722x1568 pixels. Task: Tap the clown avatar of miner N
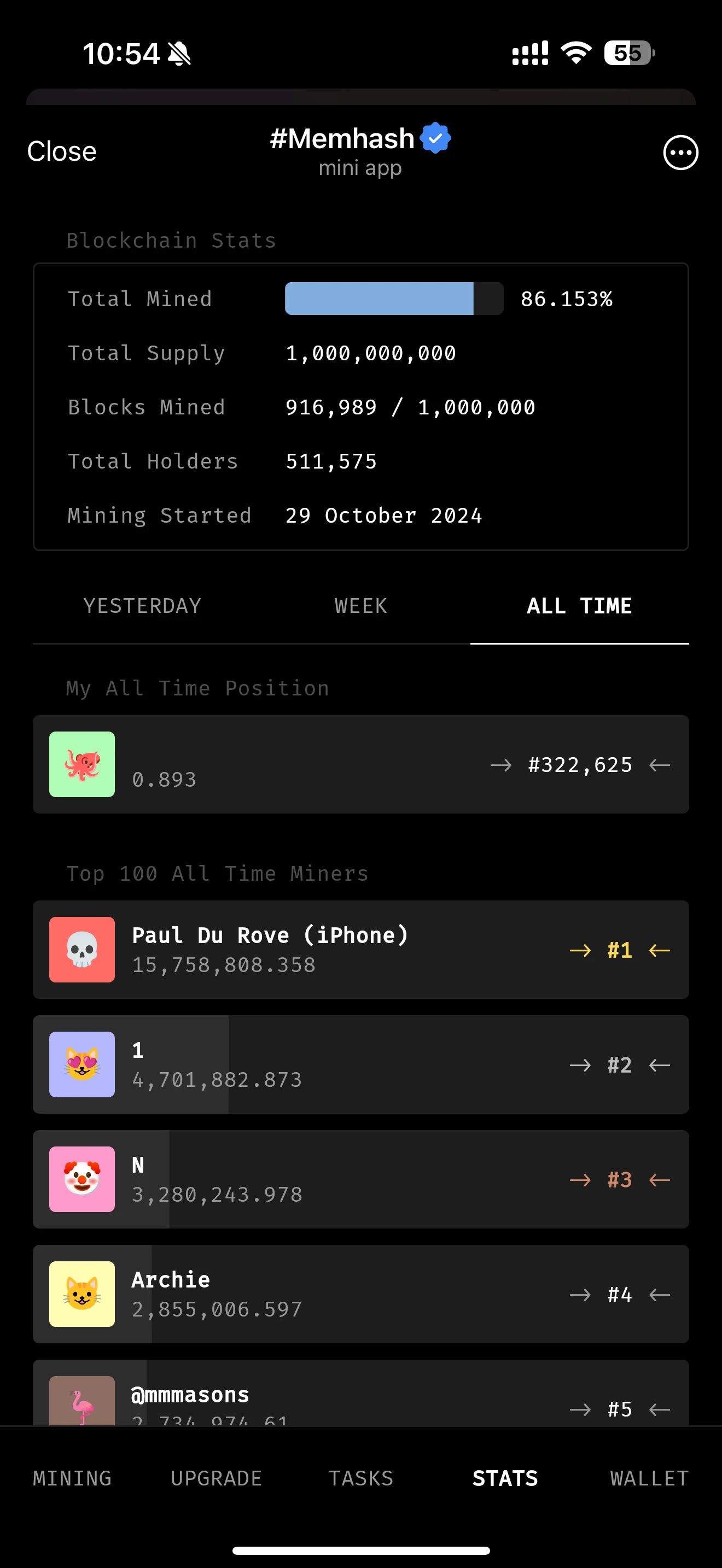82,1179
